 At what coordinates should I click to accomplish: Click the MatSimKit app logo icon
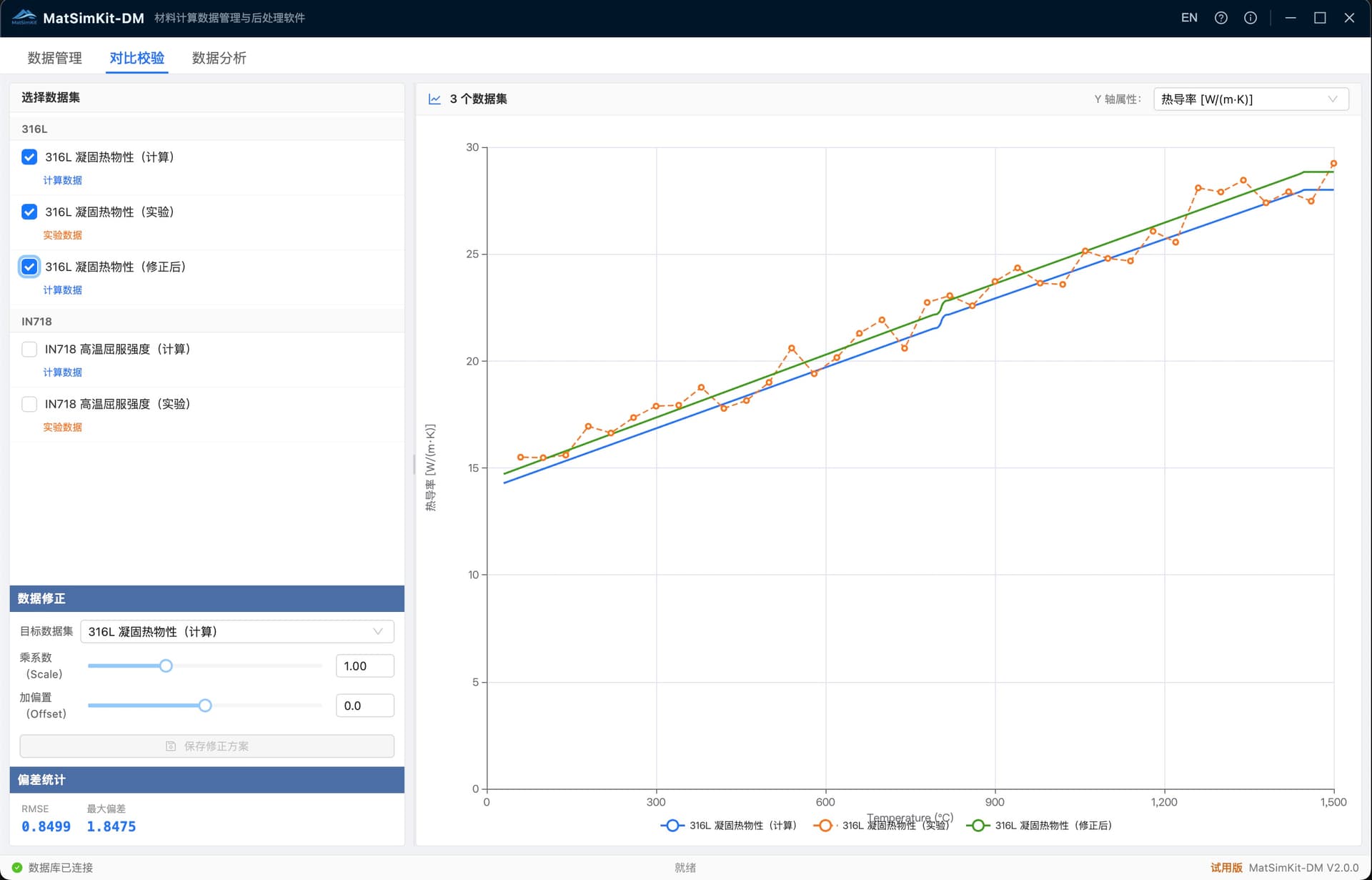pos(24,17)
